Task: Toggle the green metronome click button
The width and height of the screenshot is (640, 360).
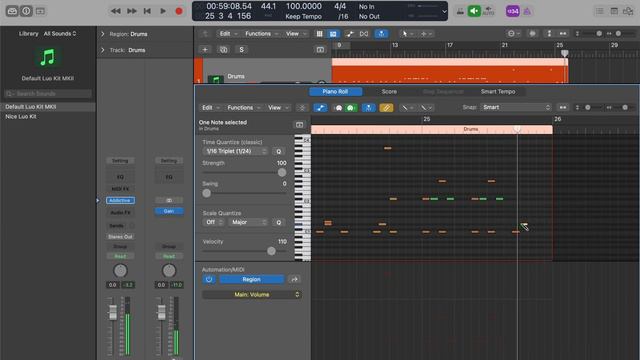Action: click(x=474, y=11)
